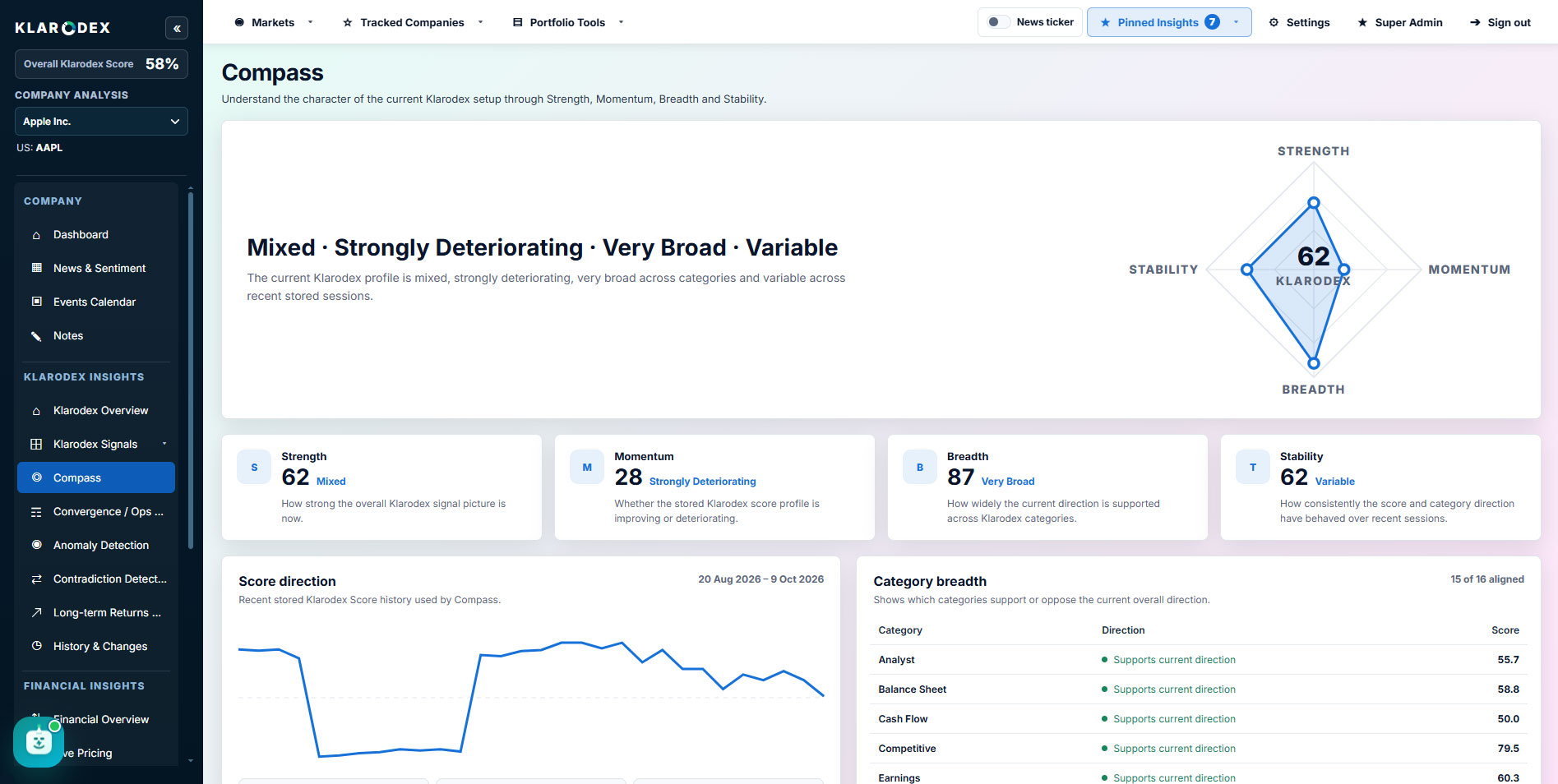Click the Klarodex Signals grid icon

36,445
